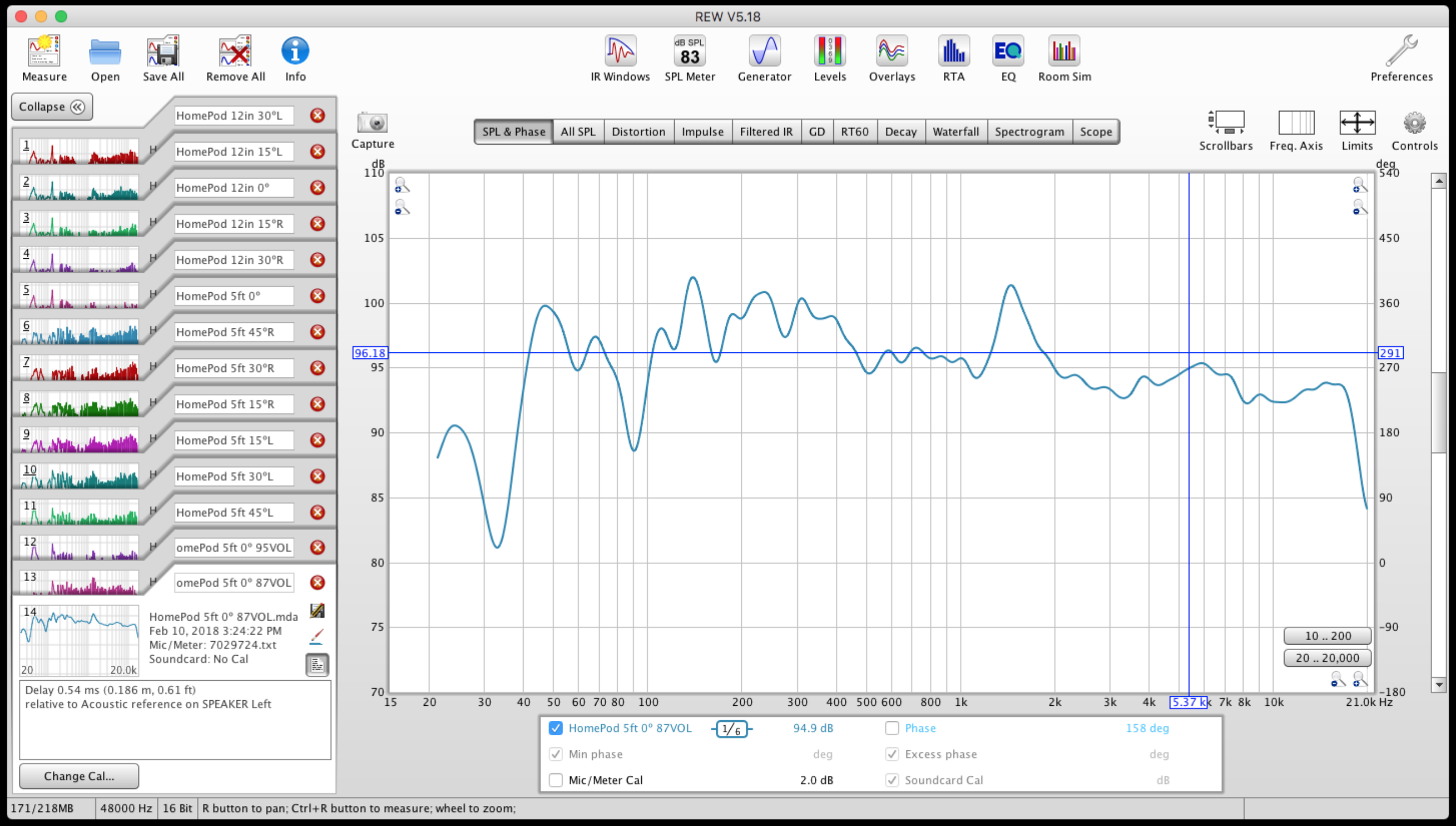Switch to SPL & Phase tab
1456x826 pixels.
[513, 131]
